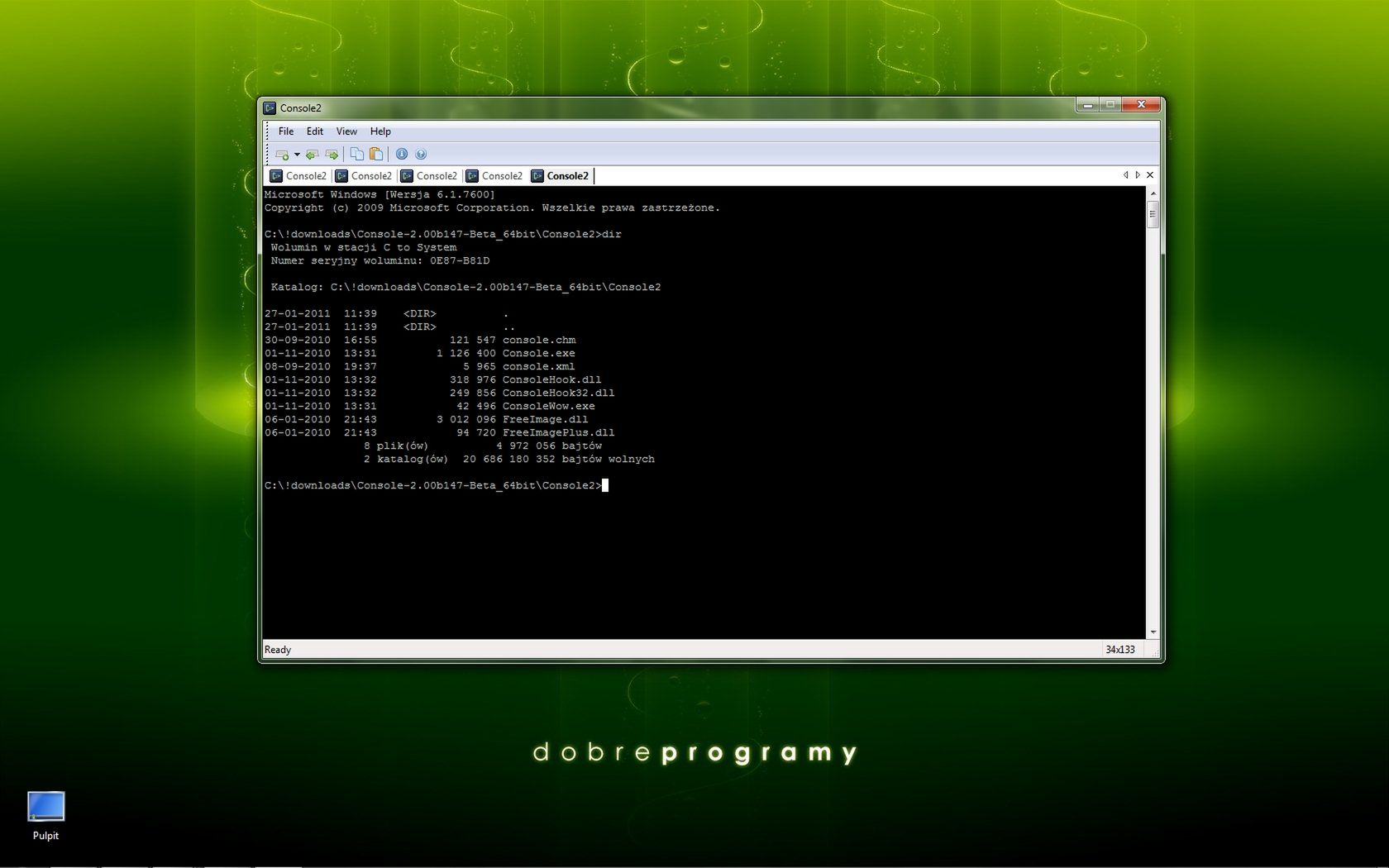Image resolution: width=1389 pixels, height=868 pixels.
Task: Click the 'ConsoleWow.exe' file name
Action: tap(549, 406)
